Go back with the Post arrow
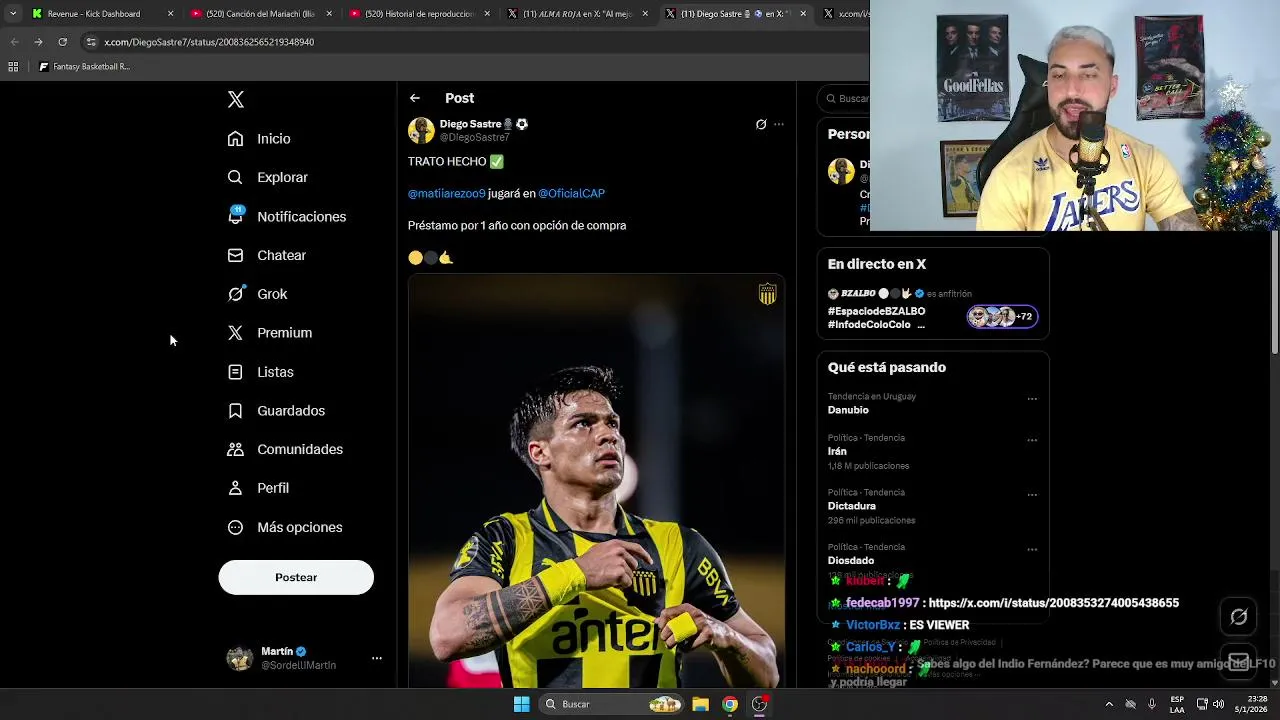 tap(415, 98)
